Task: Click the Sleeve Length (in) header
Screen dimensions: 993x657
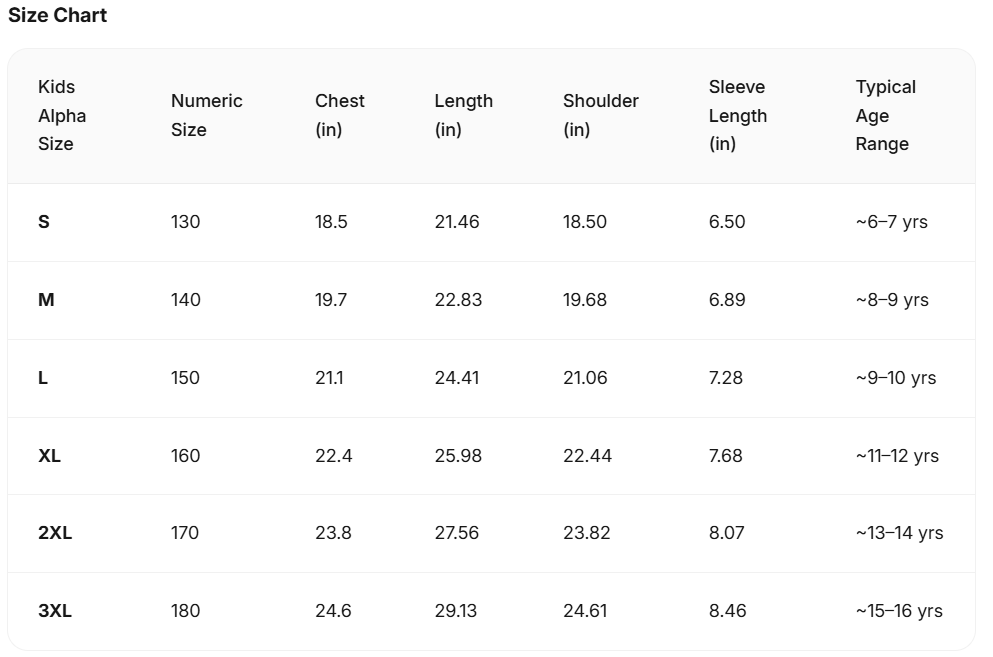Action: [x=737, y=115]
